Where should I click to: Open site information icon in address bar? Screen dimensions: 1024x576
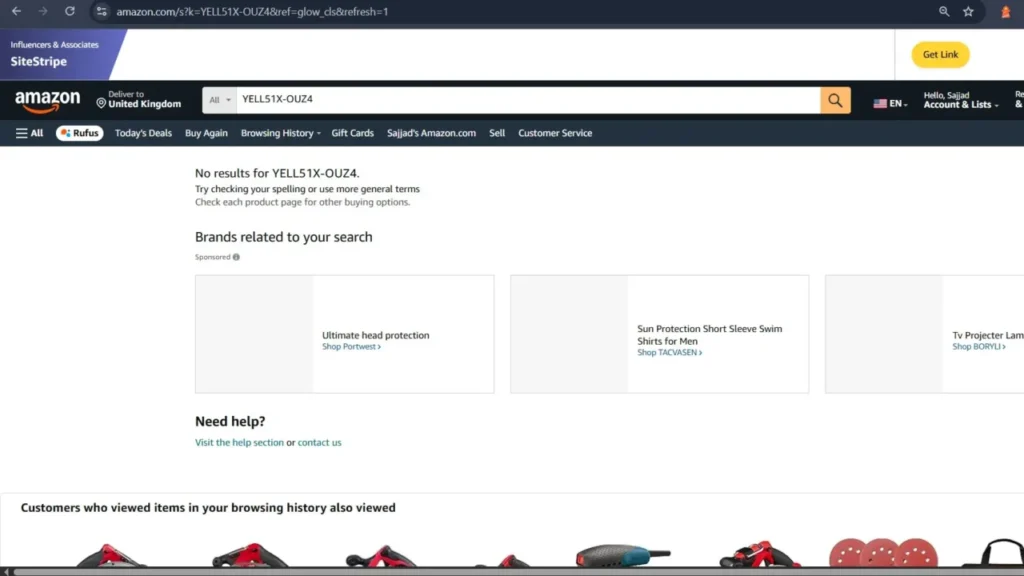[x=101, y=11]
